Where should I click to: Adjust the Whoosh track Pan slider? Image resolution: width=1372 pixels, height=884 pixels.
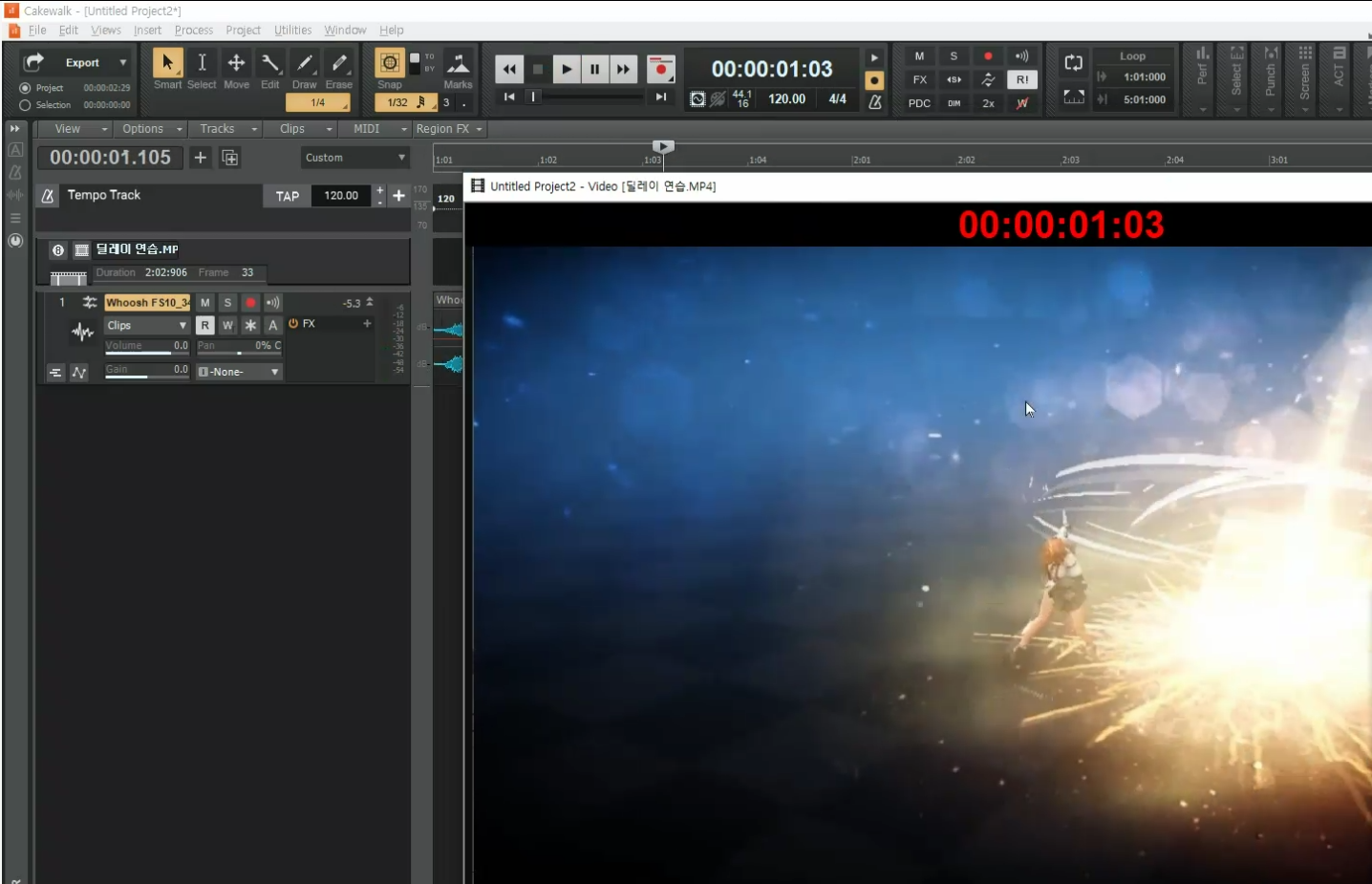(239, 347)
